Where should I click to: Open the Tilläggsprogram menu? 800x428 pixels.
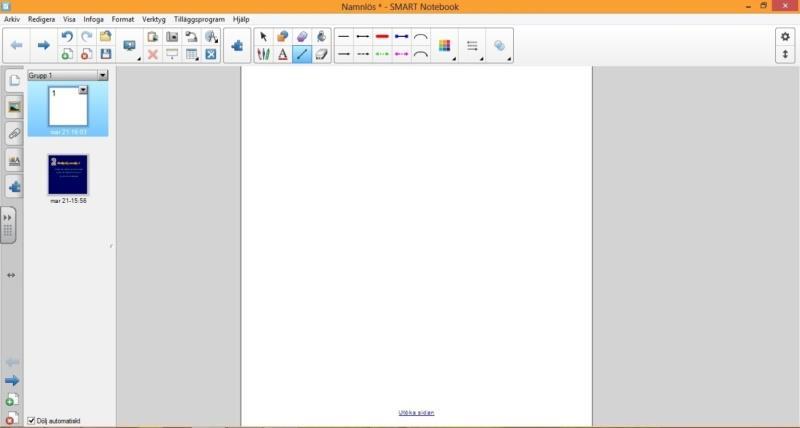click(199, 19)
